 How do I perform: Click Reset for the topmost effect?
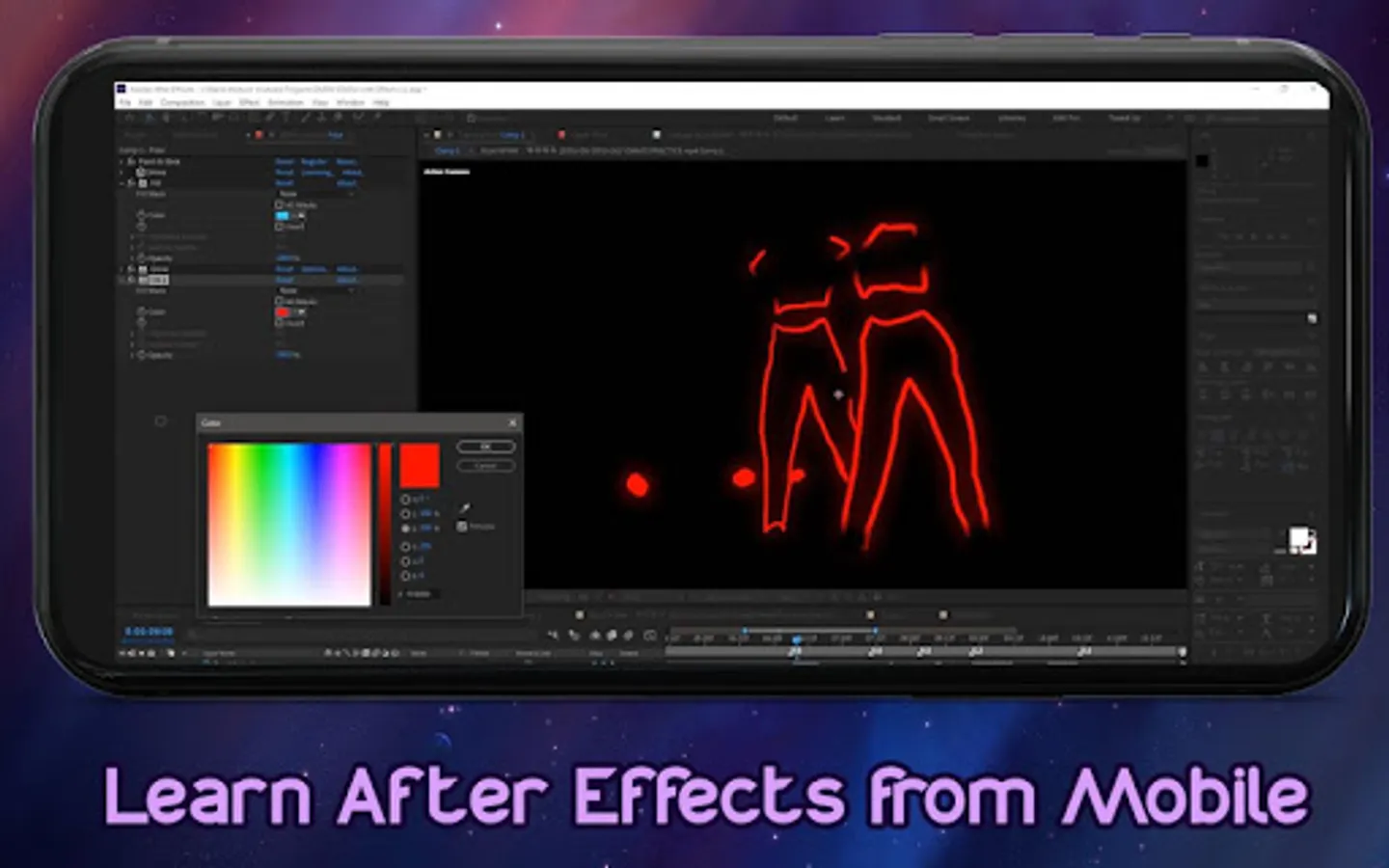pyautogui.click(x=285, y=161)
